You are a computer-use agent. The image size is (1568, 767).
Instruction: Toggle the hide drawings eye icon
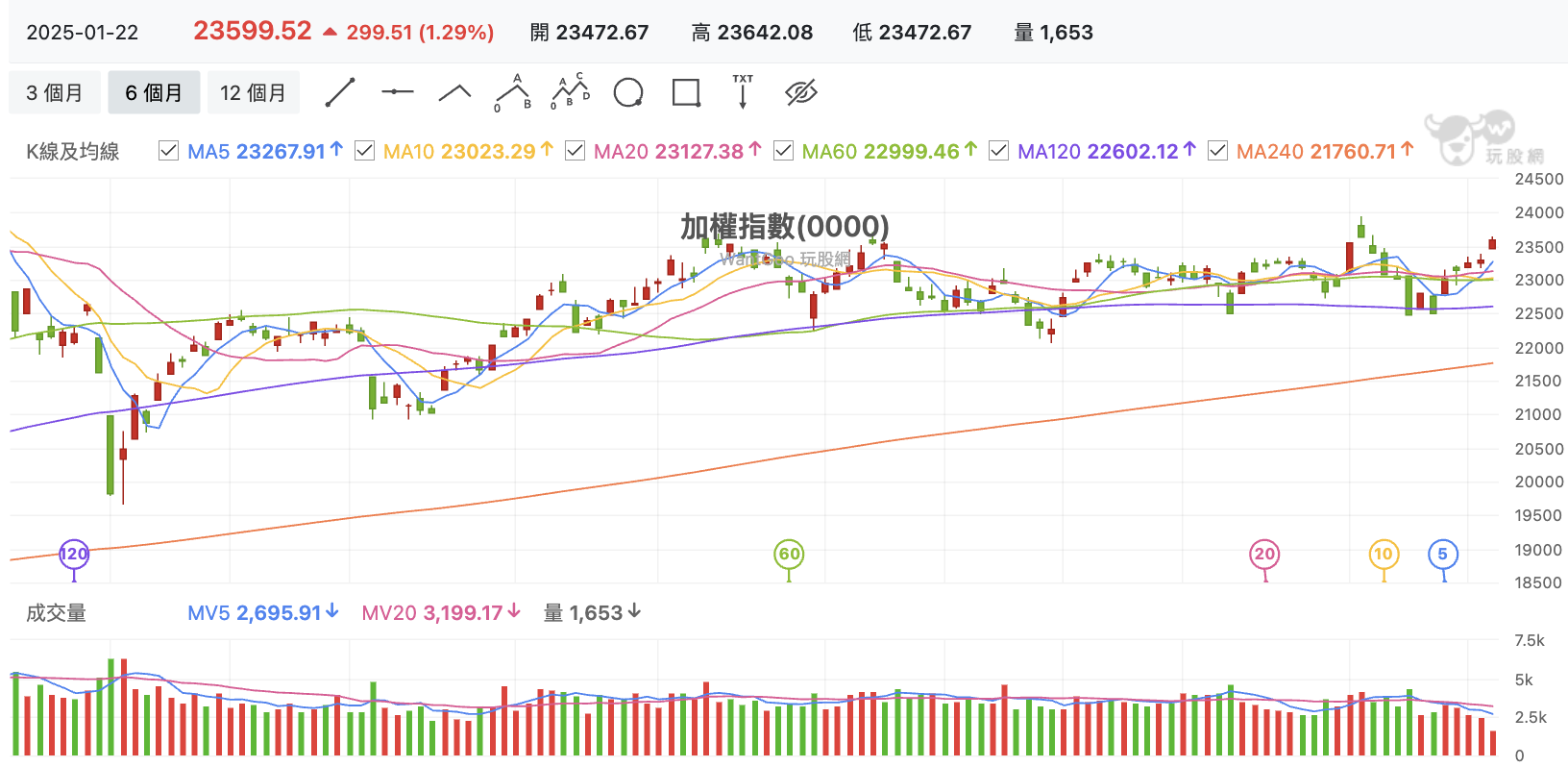pos(801,92)
